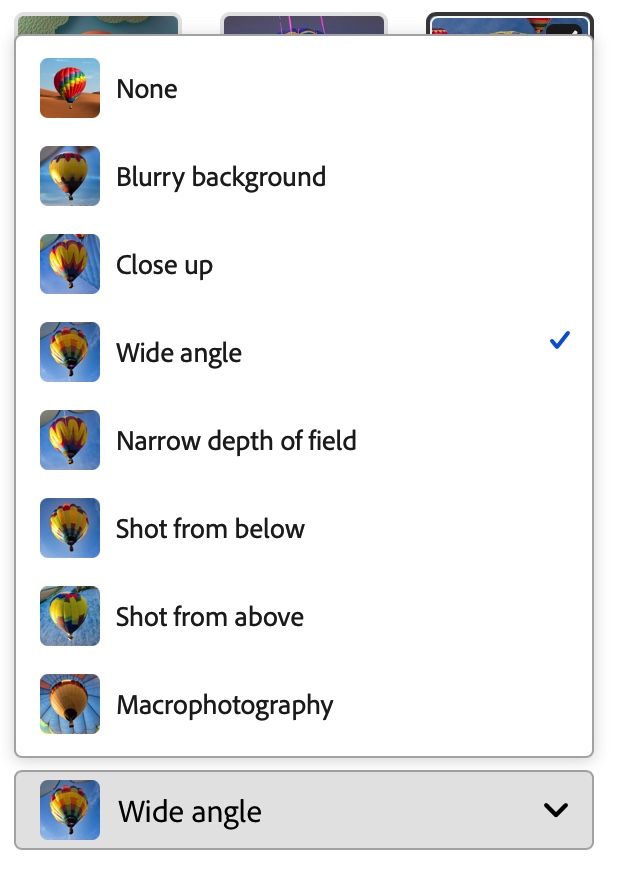624x882 pixels.
Task: Click the blue checkmark beside Wide angle
Action: point(560,341)
